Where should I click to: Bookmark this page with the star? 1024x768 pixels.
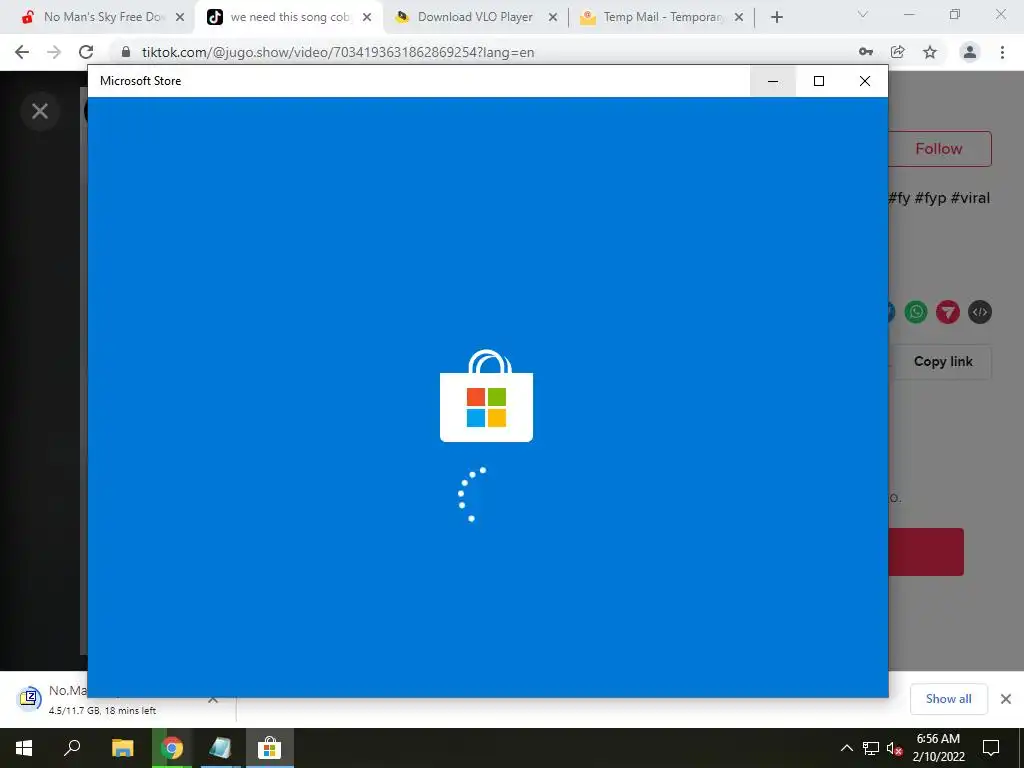click(x=930, y=52)
